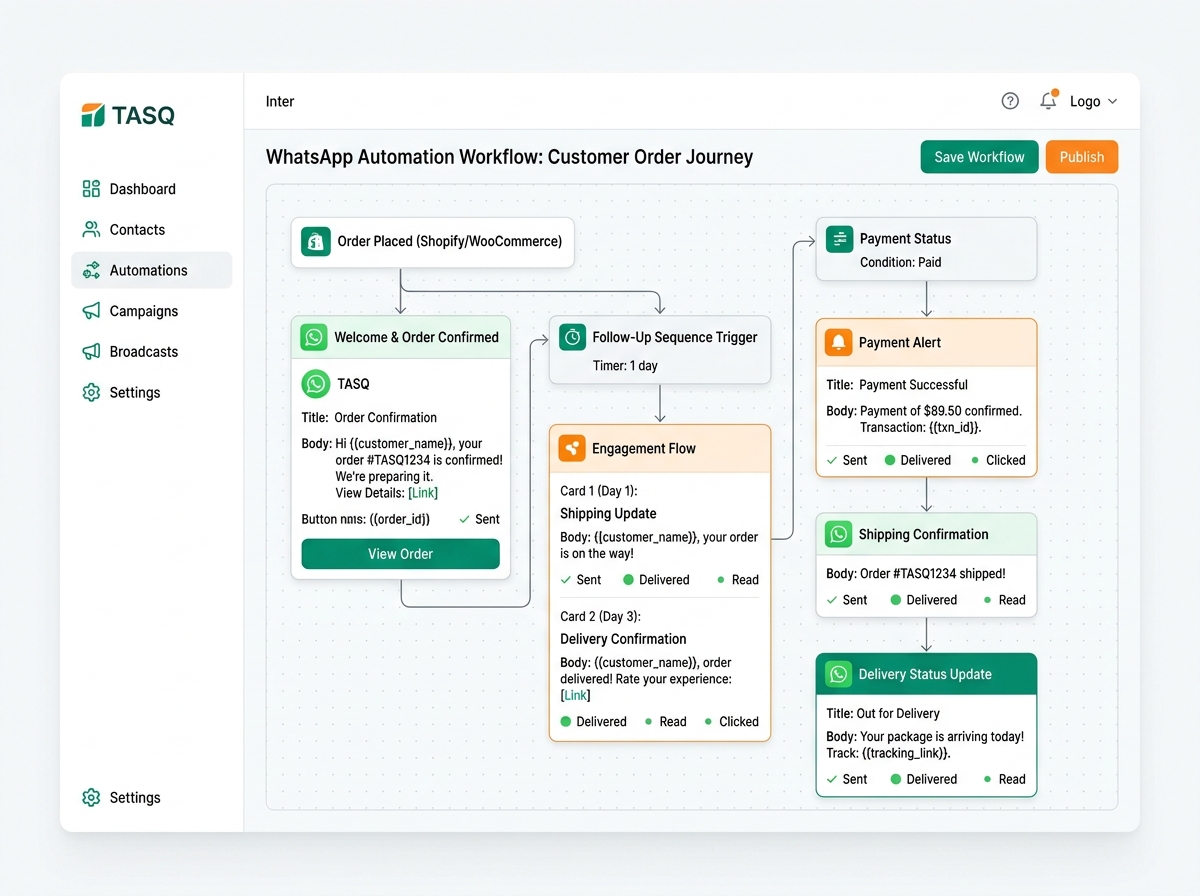Select Automations in the sidebar
Image resolution: width=1200 pixels, height=896 pixels.
[152, 270]
